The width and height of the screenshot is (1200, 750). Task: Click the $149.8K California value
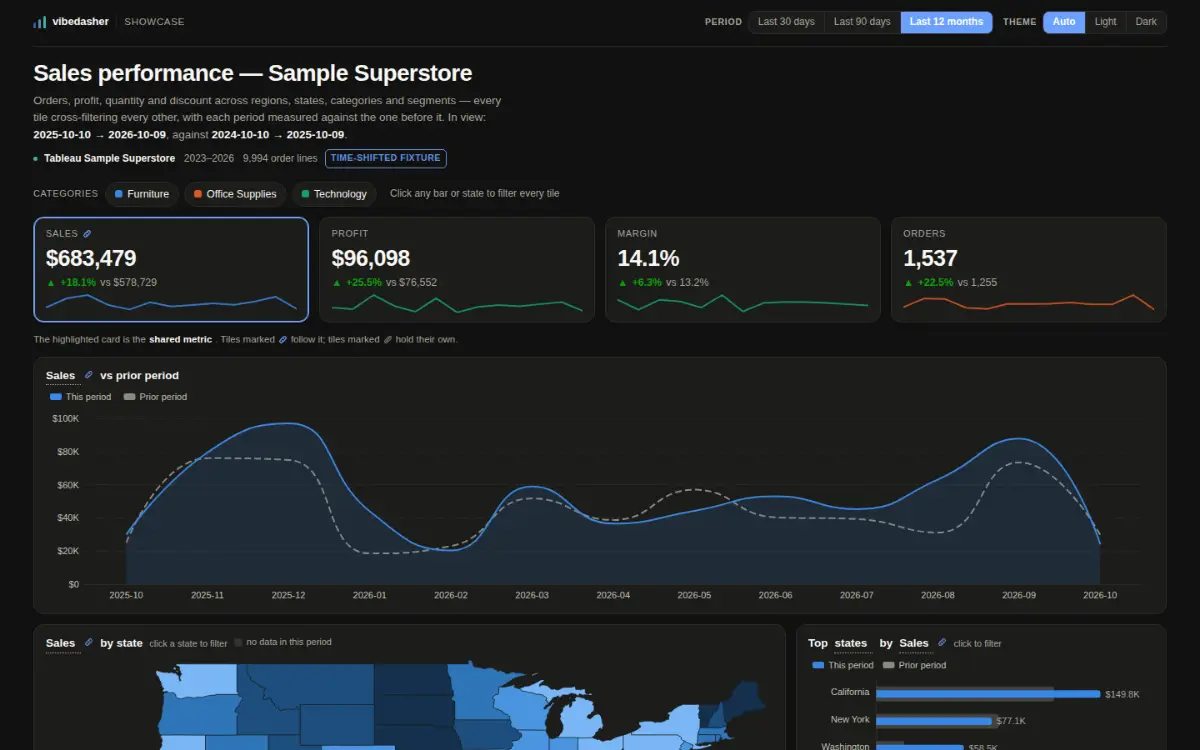click(x=1122, y=694)
